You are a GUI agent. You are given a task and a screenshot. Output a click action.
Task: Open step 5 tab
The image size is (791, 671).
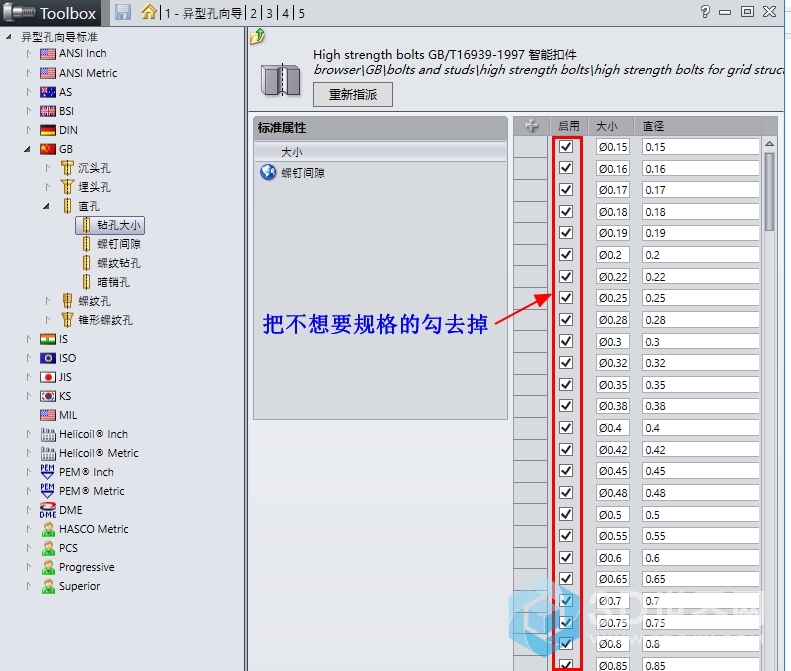coord(302,13)
